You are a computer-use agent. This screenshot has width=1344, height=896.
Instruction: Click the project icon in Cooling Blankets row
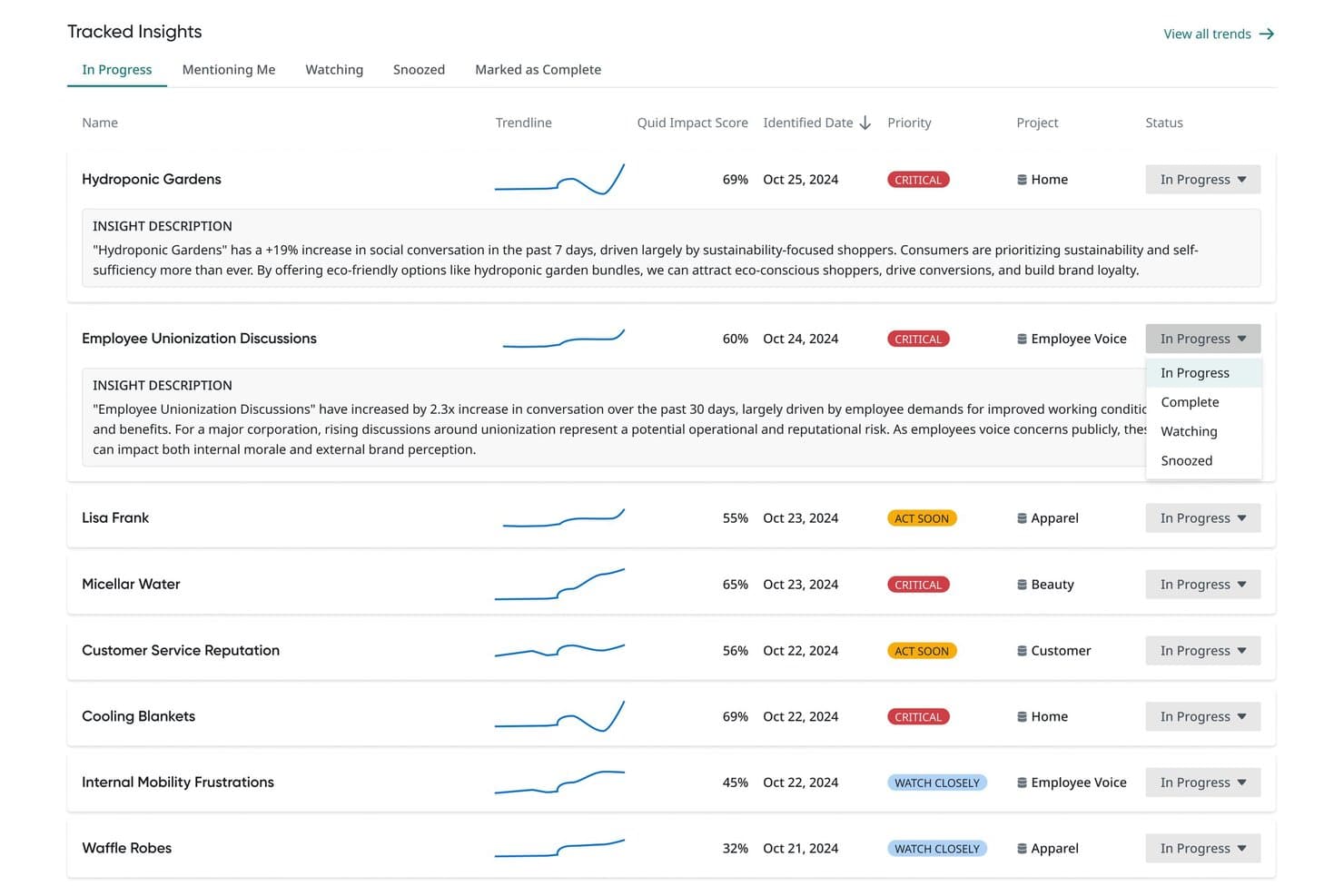(1022, 716)
